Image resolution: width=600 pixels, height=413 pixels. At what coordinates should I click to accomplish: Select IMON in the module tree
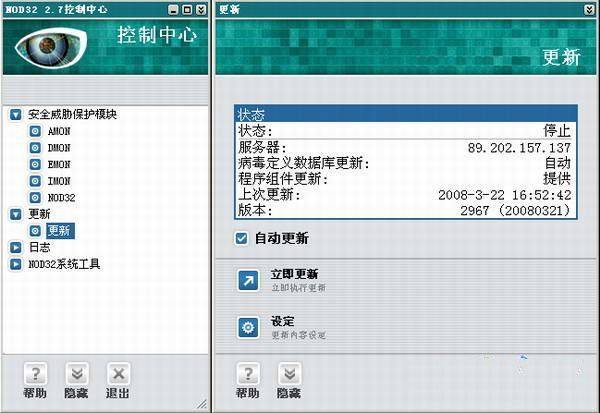[x=59, y=181]
